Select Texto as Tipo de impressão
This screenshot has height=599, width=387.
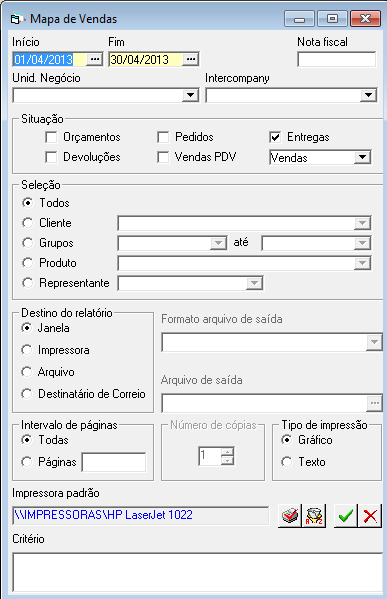[x=287, y=462]
